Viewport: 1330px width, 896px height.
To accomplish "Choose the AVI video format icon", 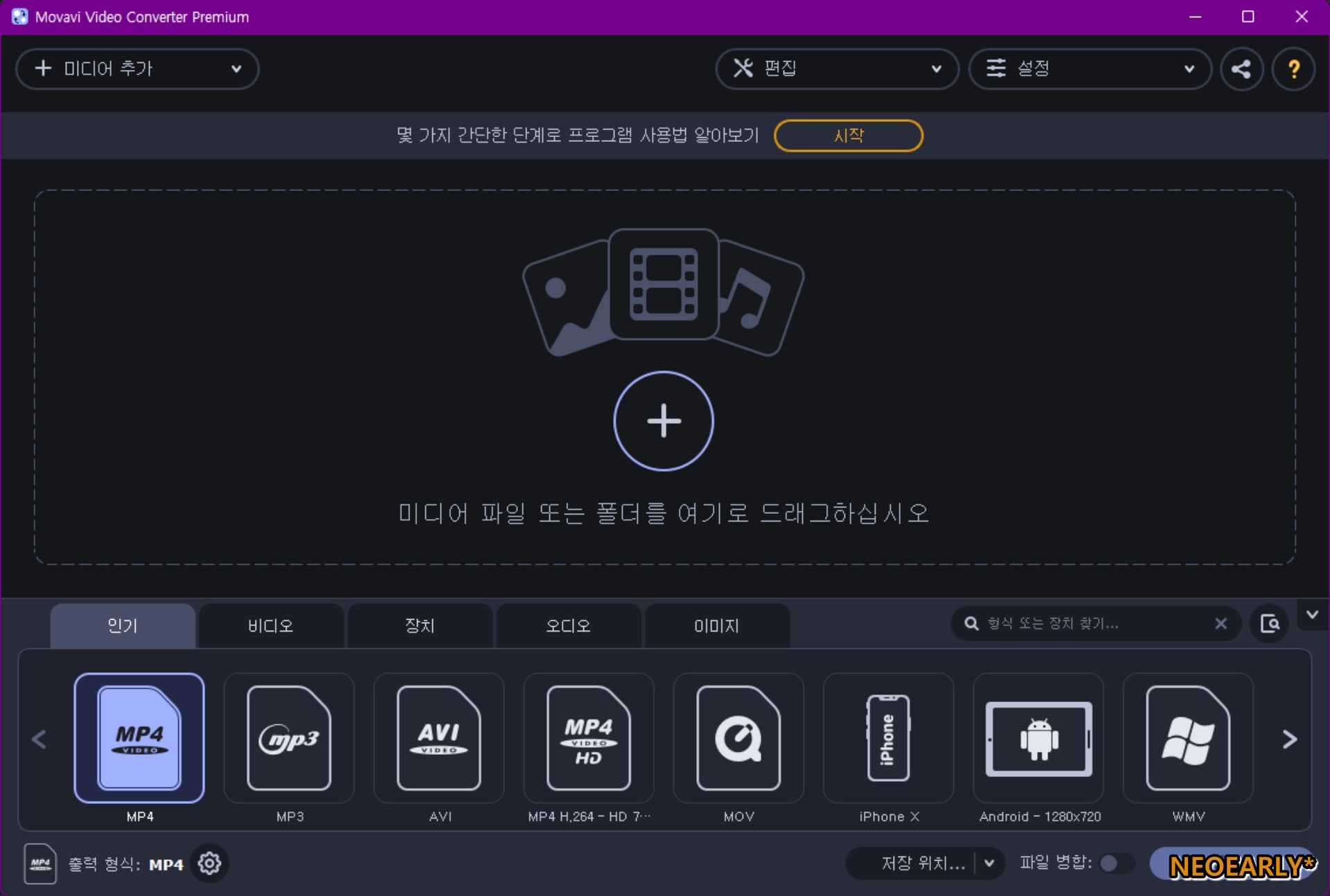I will [x=439, y=738].
